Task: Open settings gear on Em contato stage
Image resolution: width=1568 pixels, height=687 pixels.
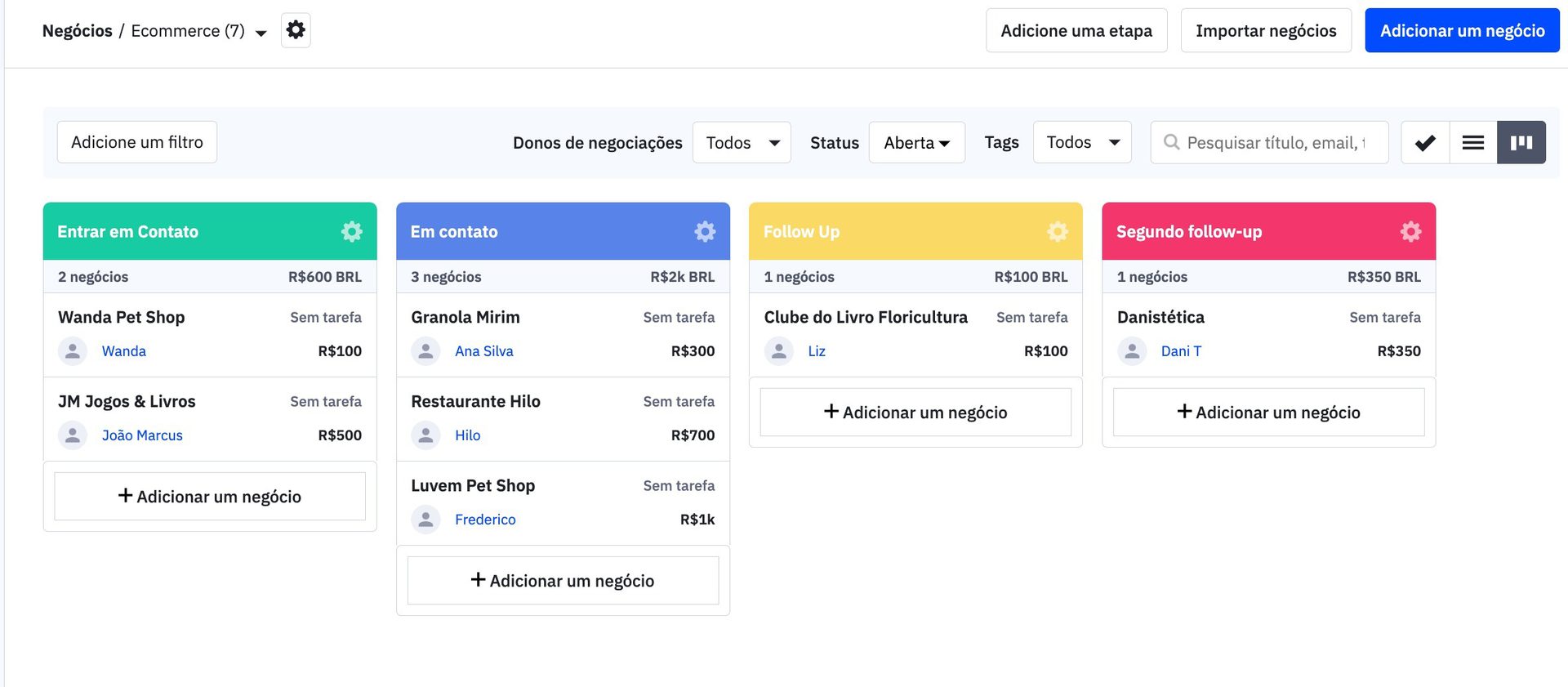Action: click(705, 232)
